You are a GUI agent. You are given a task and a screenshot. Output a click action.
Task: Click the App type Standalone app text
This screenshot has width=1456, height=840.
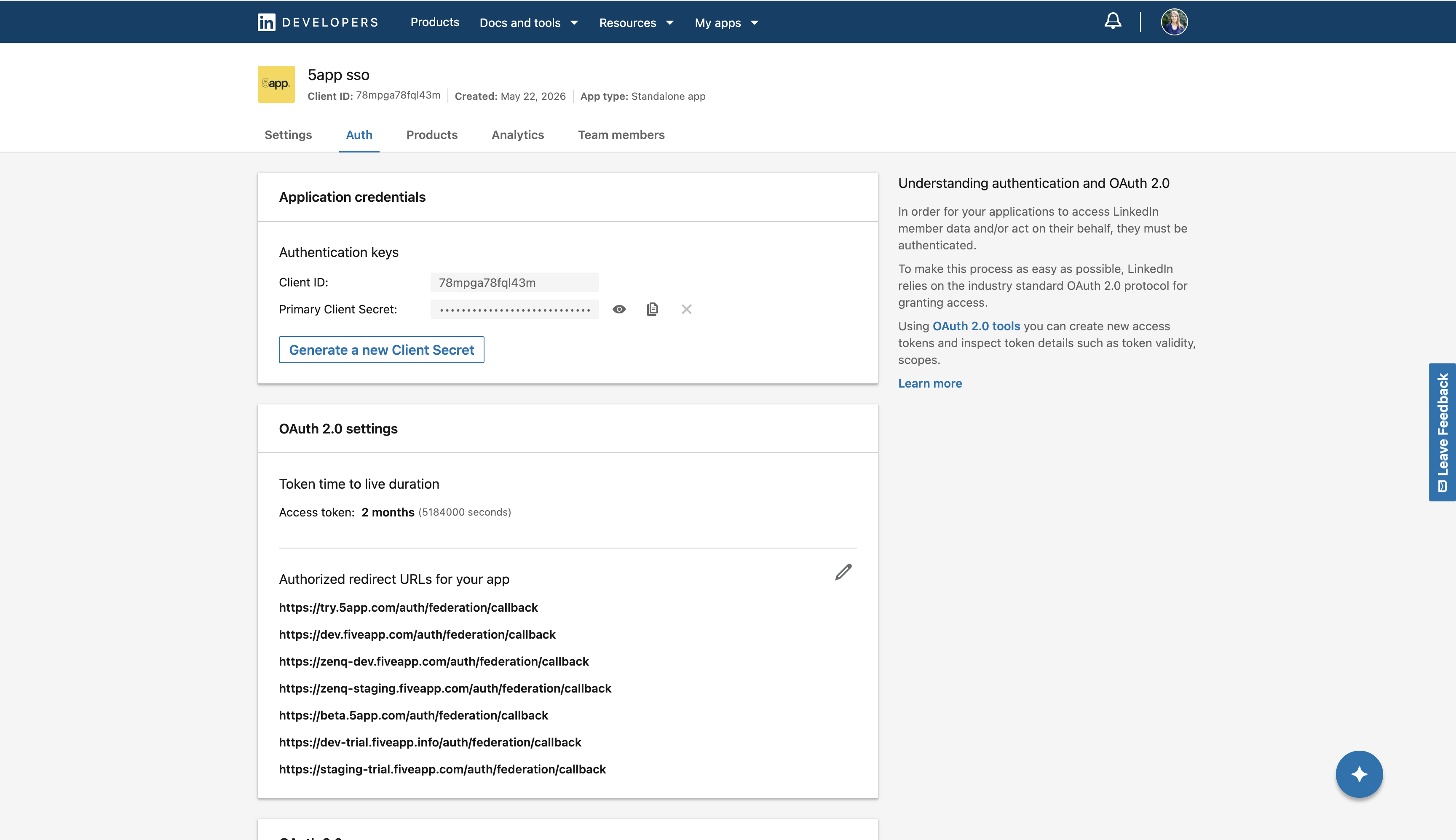pyautogui.click(x=642, y=96)
